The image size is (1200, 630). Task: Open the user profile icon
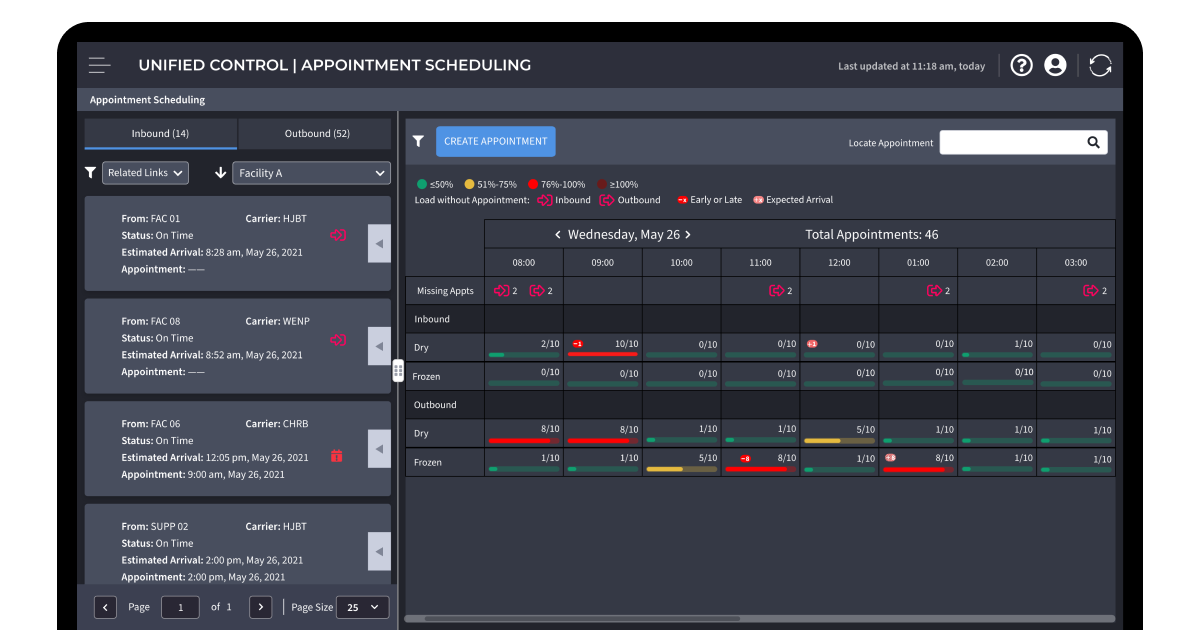click(1055, 65)
